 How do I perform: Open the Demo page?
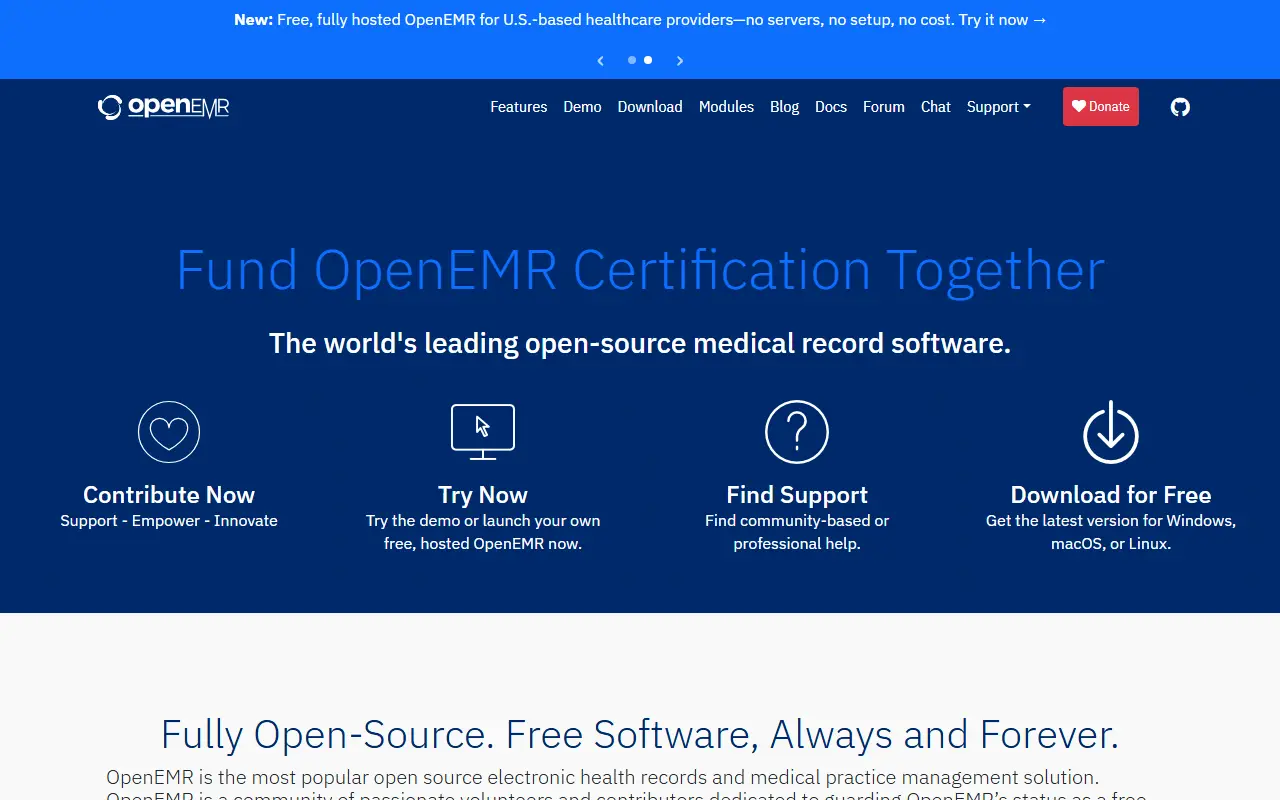582,107
